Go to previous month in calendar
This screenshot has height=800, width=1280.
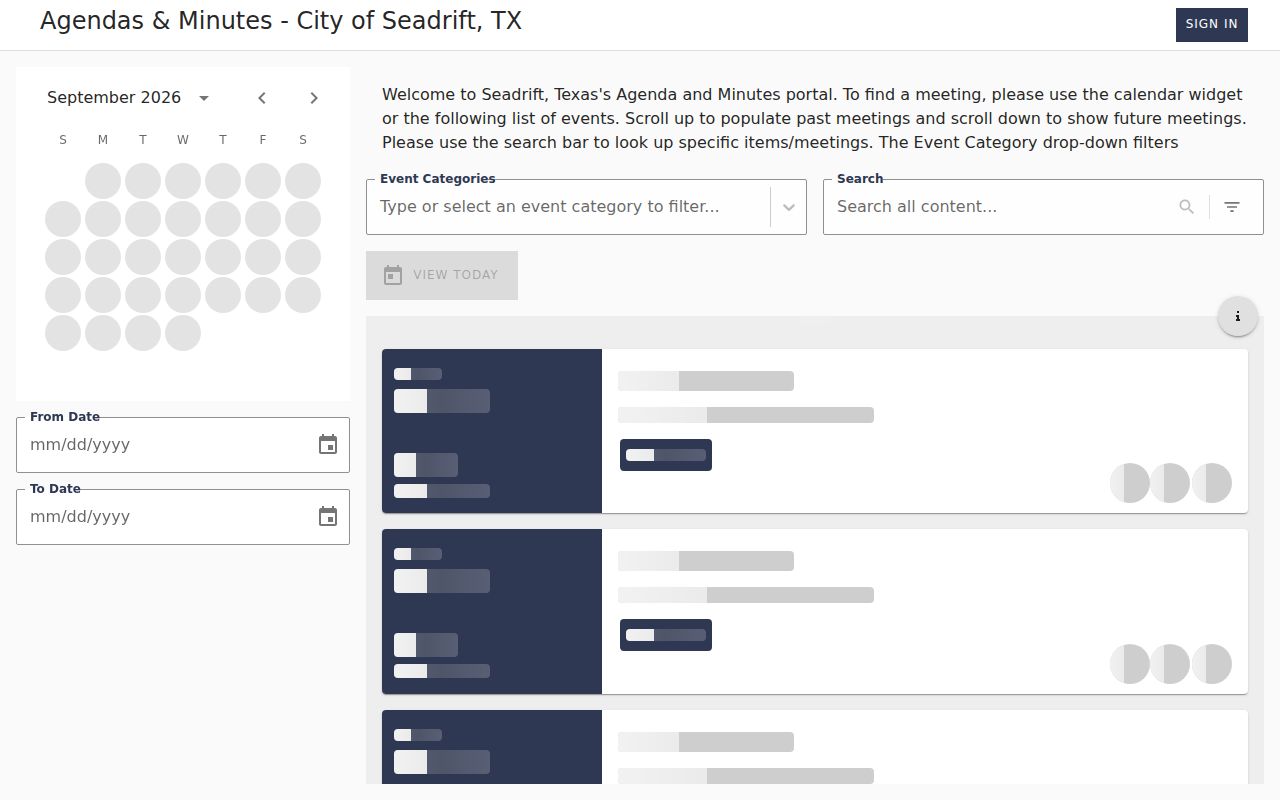pos(262,98)
